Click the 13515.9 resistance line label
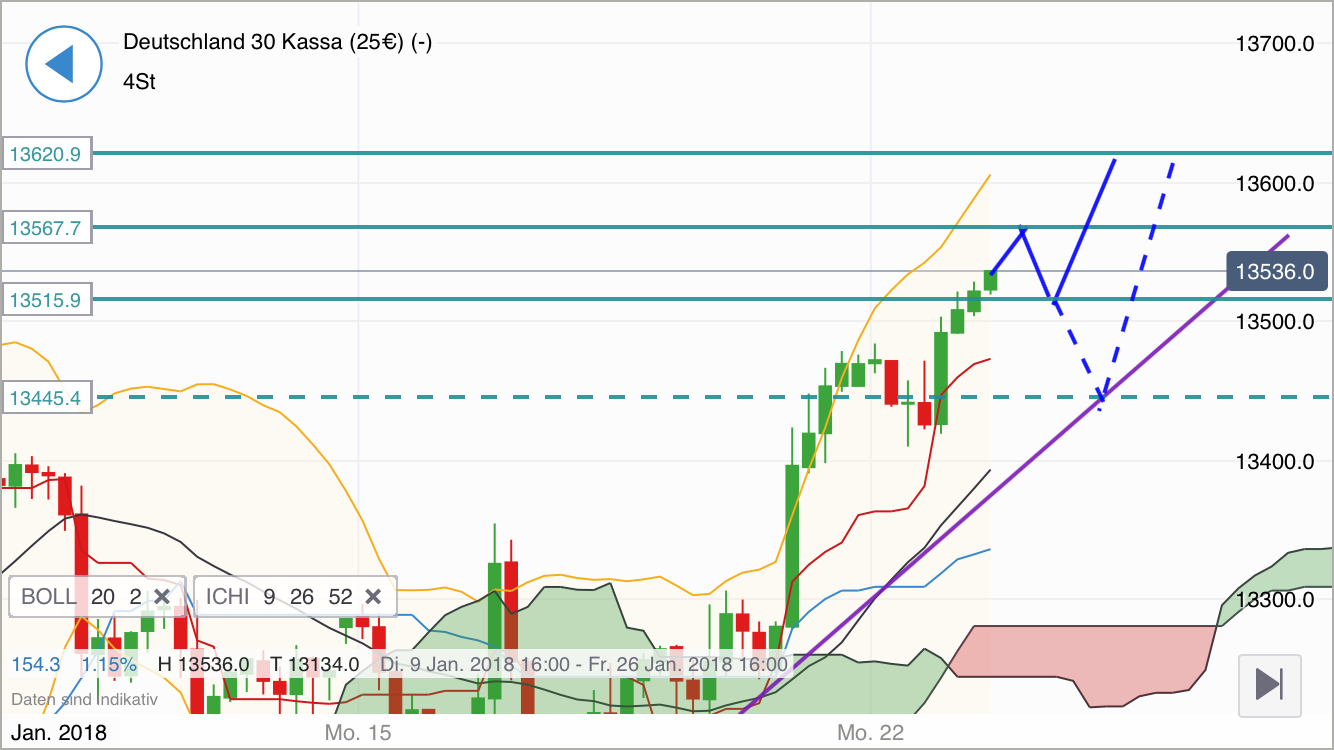This screenshot has width=1334, height=750. coord(45,299)
